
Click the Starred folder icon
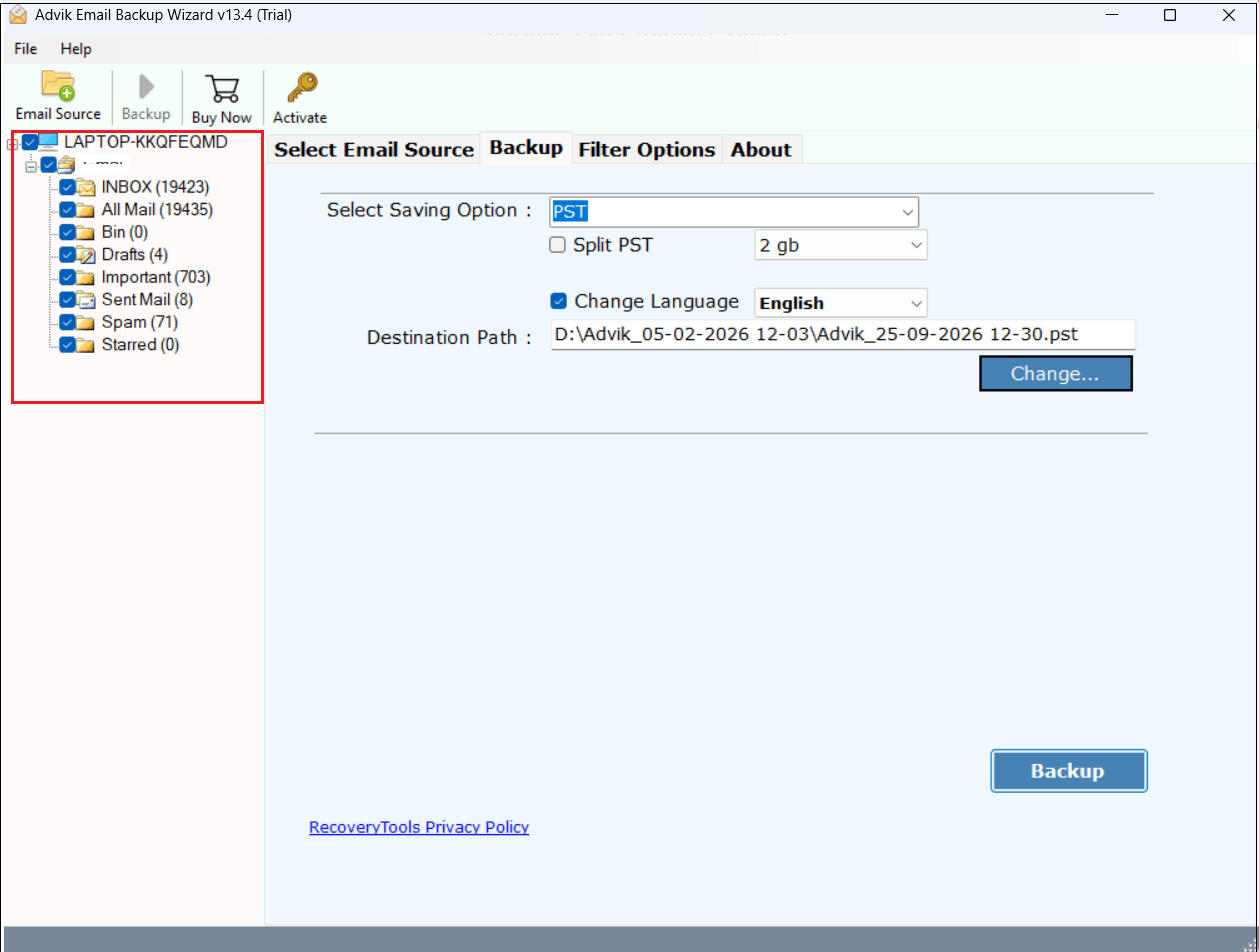click(x=86, y=345)
